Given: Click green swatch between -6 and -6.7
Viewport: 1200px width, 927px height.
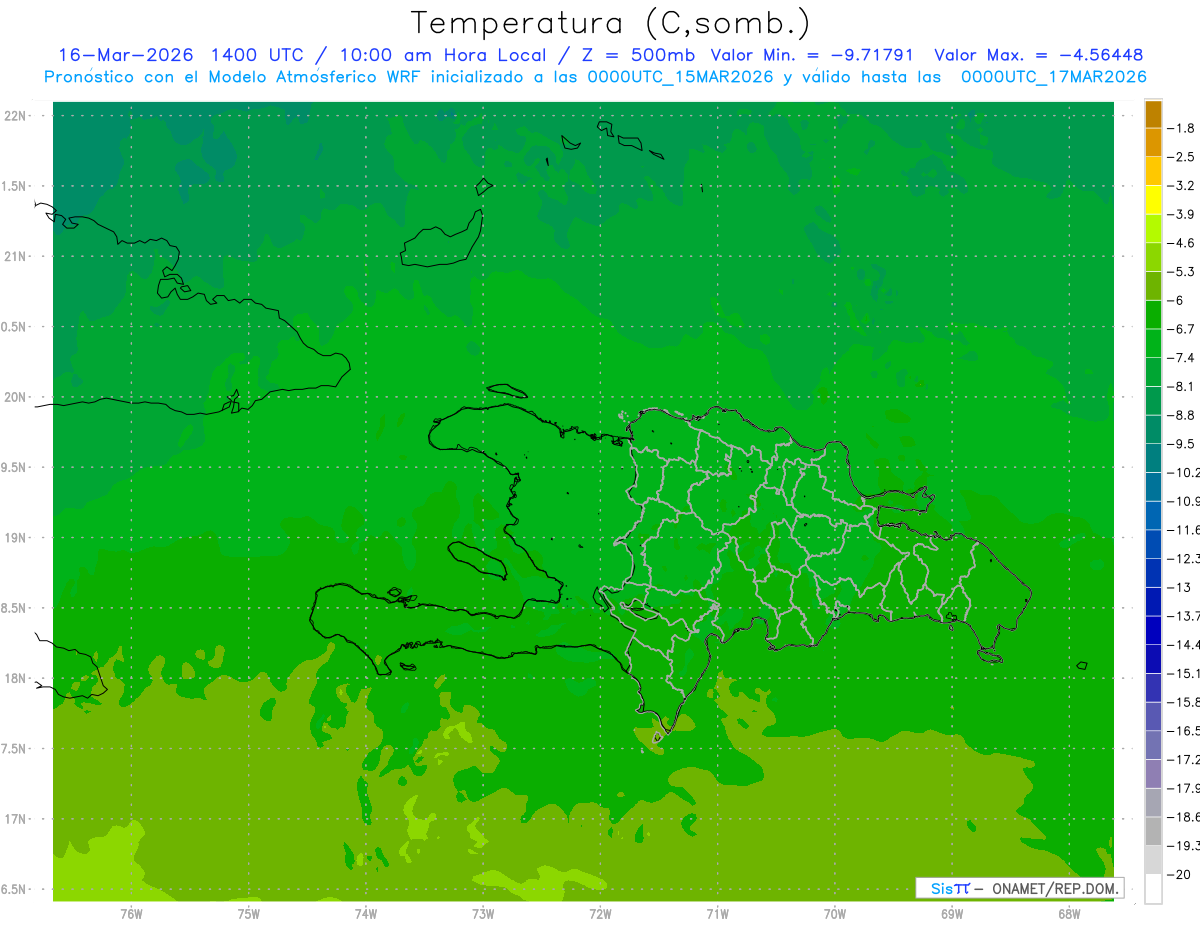Looking at the screenshot, I should click(x=1153, y=315).
